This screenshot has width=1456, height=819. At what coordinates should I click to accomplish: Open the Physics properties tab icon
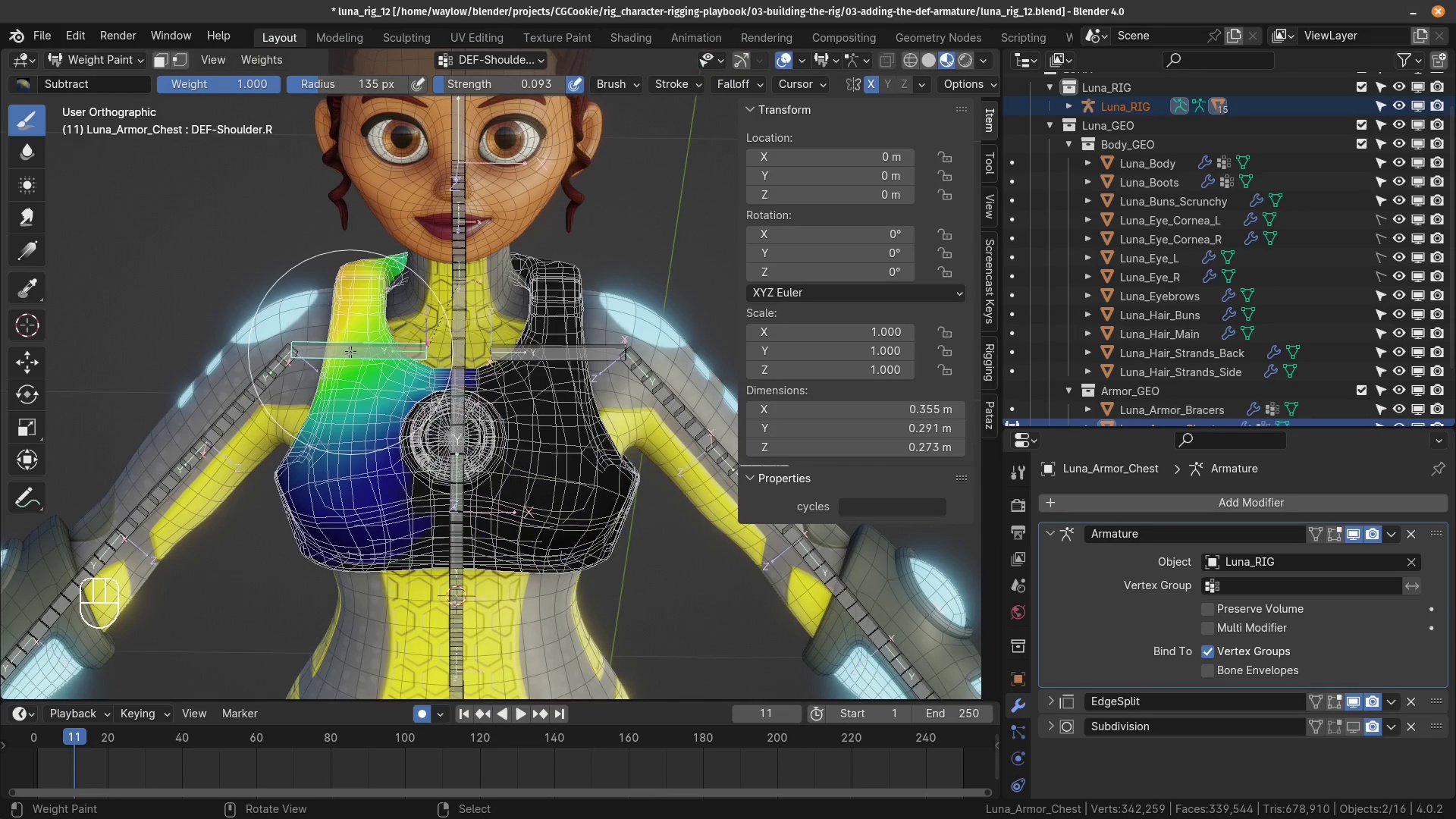[x=1018, y=758]
